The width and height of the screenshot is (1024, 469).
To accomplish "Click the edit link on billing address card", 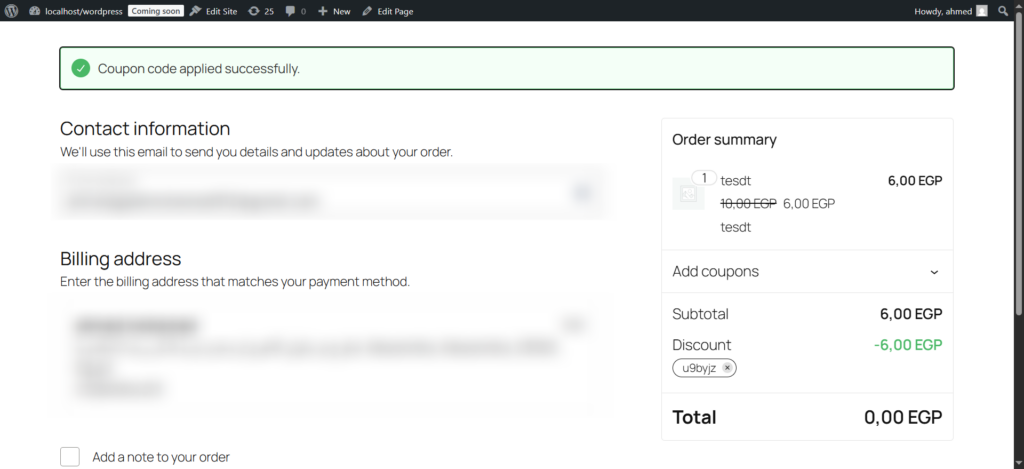I will 574,324.
